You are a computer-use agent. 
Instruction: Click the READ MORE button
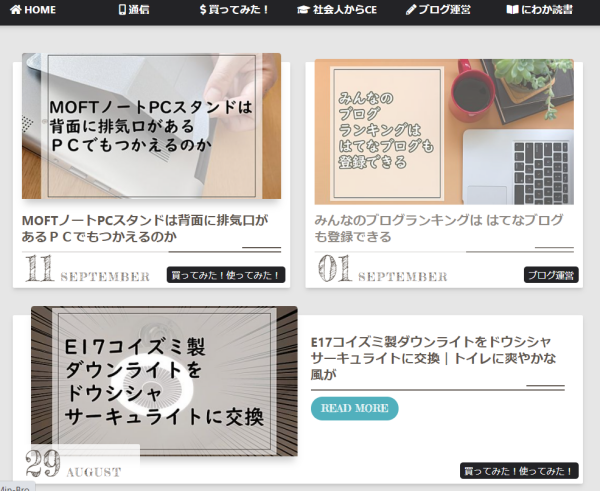(x=355, y=408)
